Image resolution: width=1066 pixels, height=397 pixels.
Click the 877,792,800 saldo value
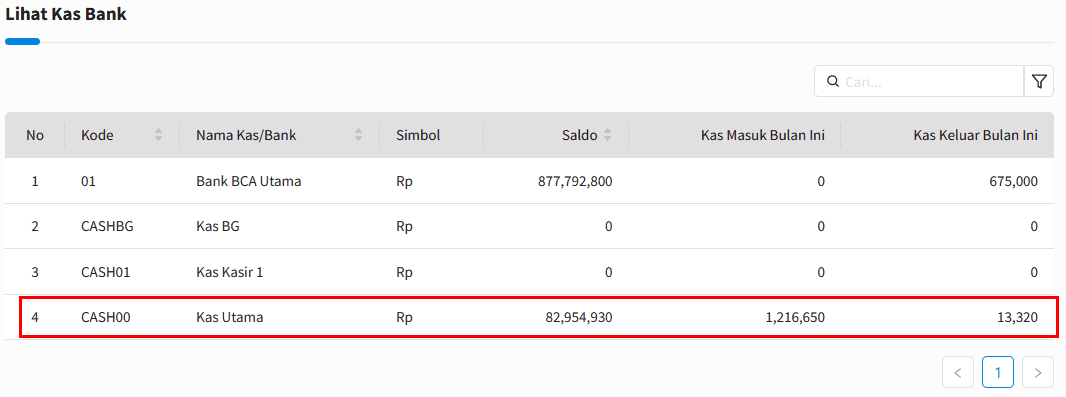tap(575, 182)
